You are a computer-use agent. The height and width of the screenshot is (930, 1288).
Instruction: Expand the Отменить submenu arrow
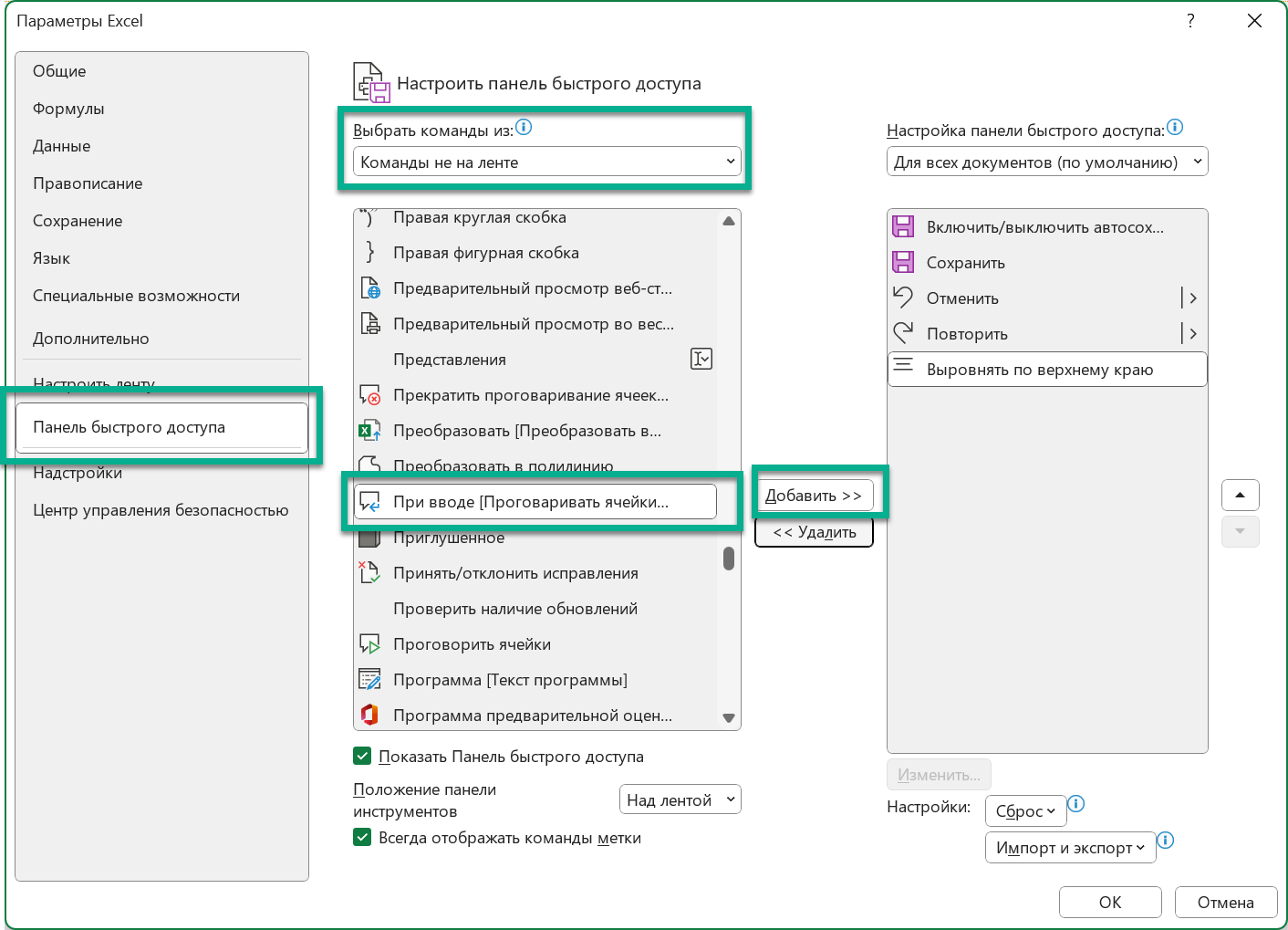pos(1189,298)
